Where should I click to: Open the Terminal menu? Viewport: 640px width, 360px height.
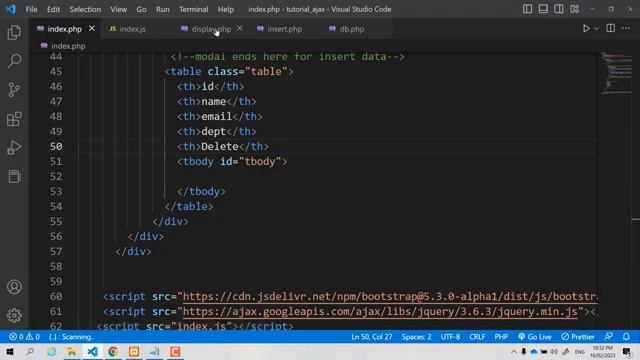coord(193,9)
